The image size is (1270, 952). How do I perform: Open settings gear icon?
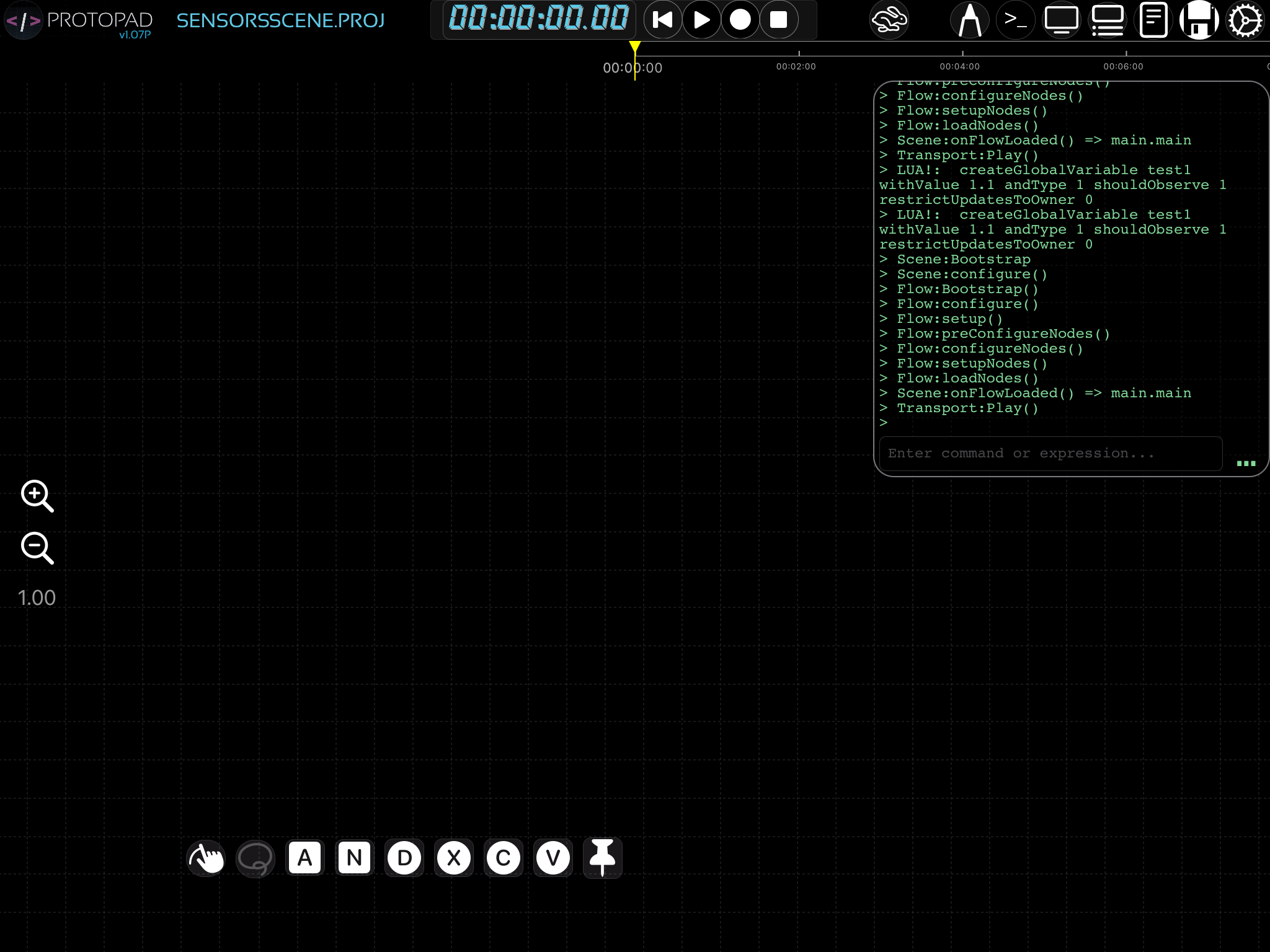1245,20
